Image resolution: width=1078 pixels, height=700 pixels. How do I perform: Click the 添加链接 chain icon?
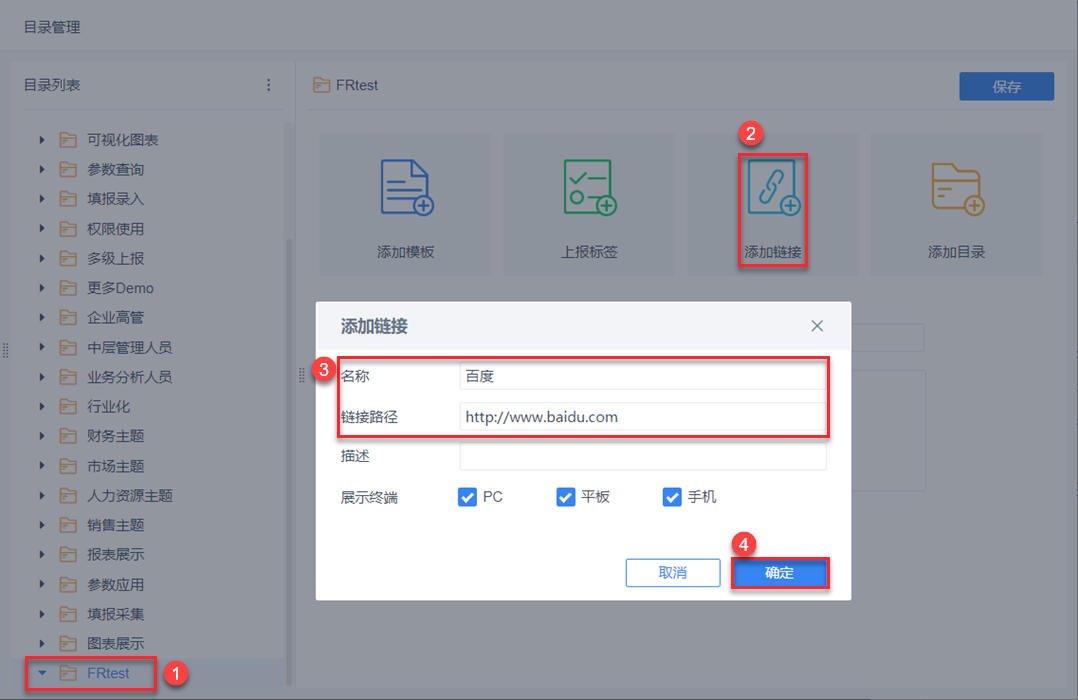point(773,187)
